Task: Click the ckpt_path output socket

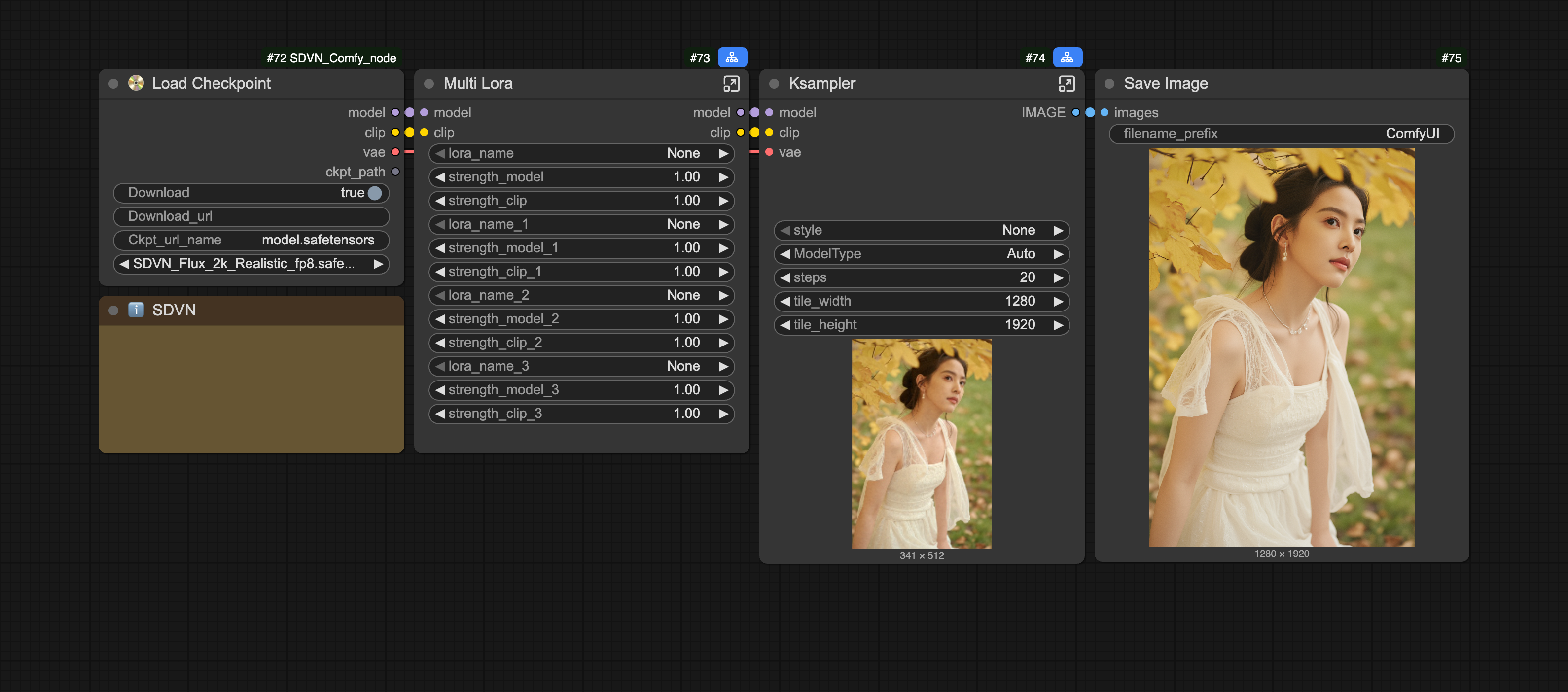Action: pyautogui.click(x=395, y=172)
